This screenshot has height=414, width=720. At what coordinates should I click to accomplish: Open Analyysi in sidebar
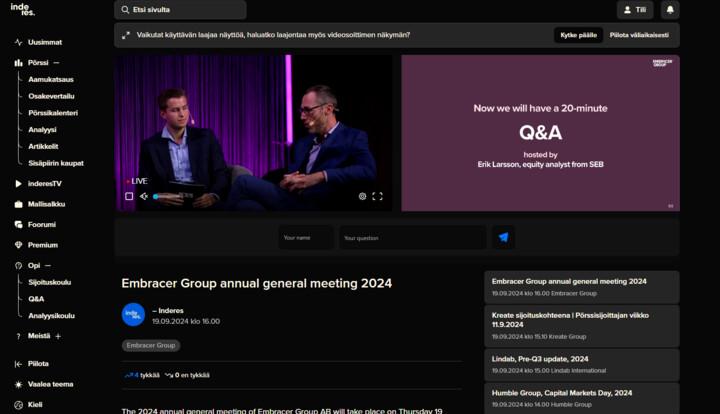[42, 130]
